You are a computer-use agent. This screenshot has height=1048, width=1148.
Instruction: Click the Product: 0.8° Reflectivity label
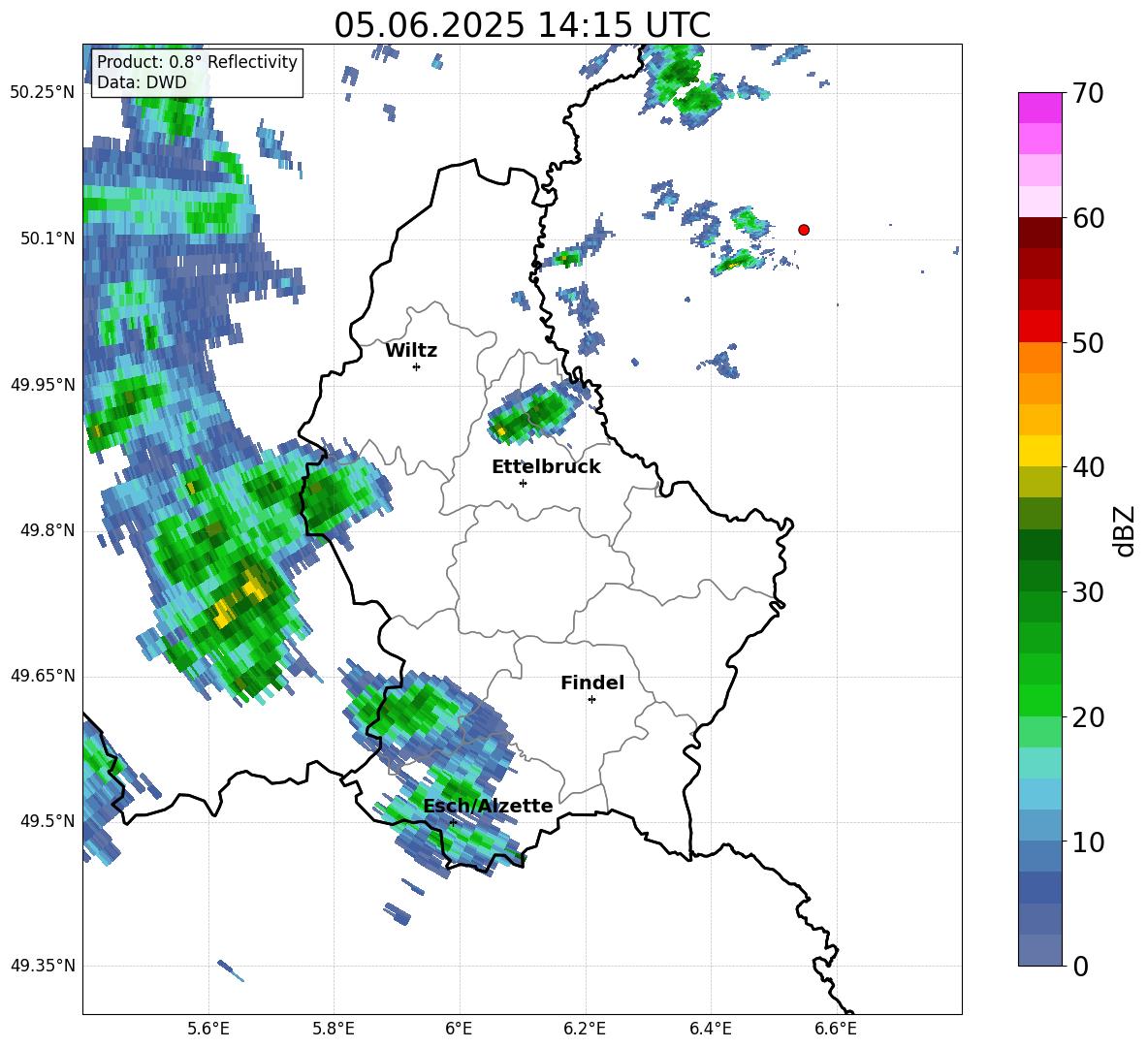click(x=197, y=61)
